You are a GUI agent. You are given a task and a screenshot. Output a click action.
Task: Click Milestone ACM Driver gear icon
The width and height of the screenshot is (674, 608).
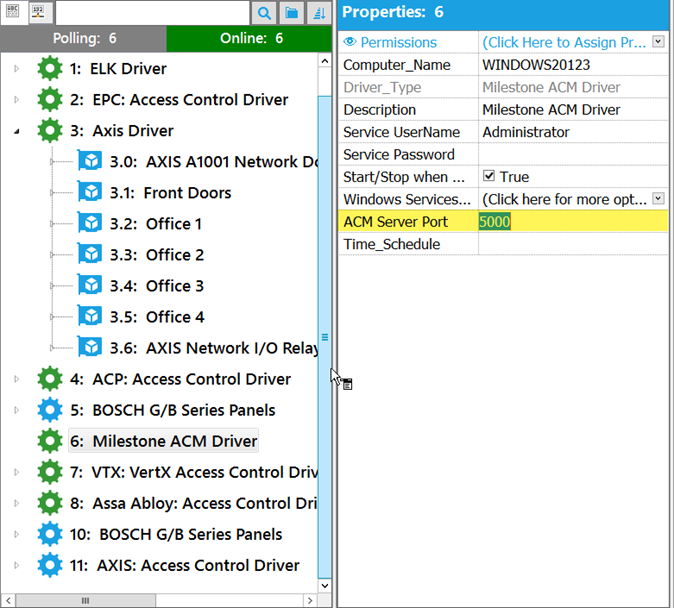[50, 441]
